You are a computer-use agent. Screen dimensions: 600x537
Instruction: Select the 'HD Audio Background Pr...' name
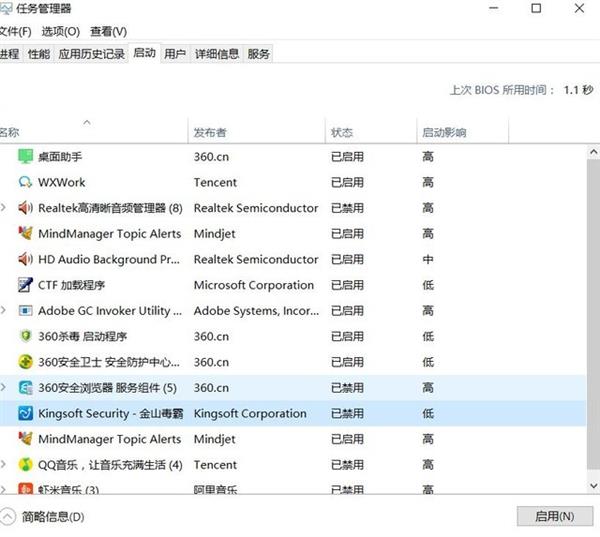point(109,259)
